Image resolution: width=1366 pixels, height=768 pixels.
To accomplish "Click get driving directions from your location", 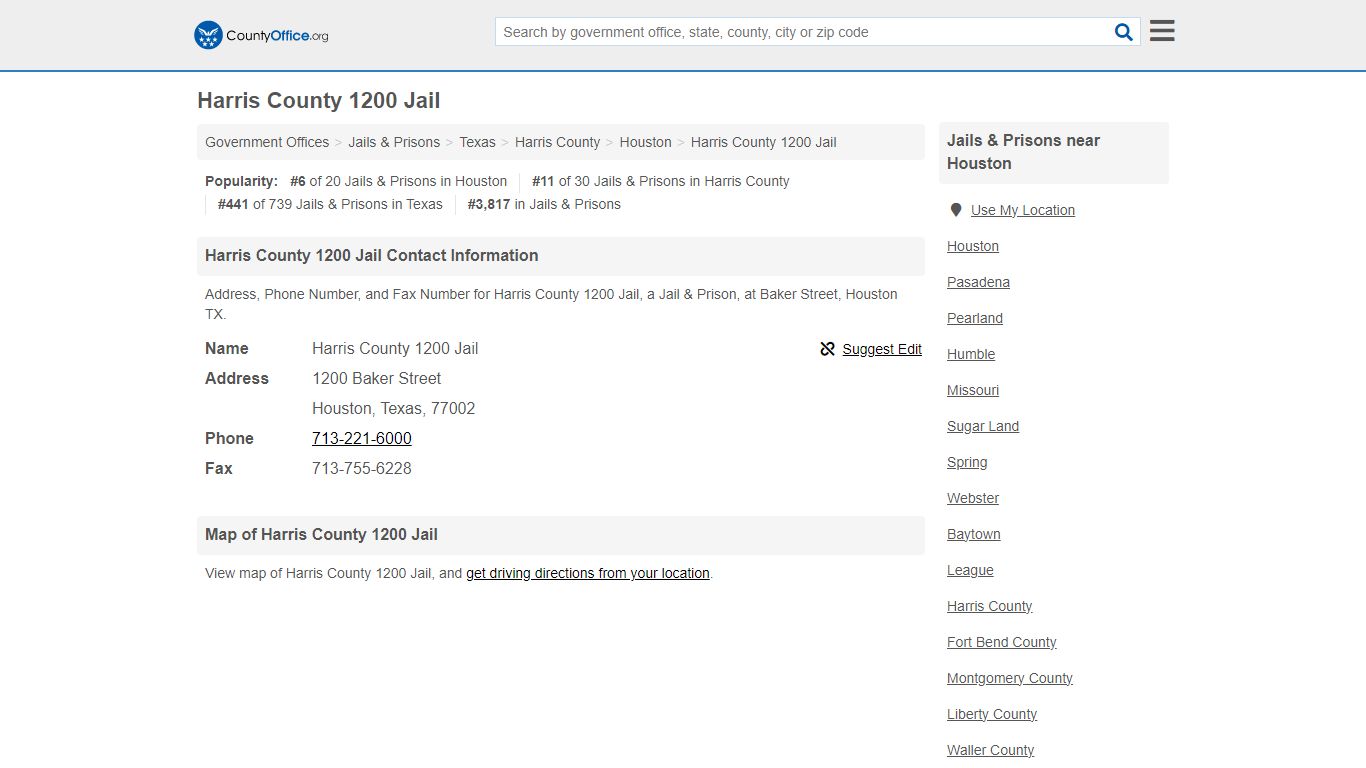I will pos(588,573).
